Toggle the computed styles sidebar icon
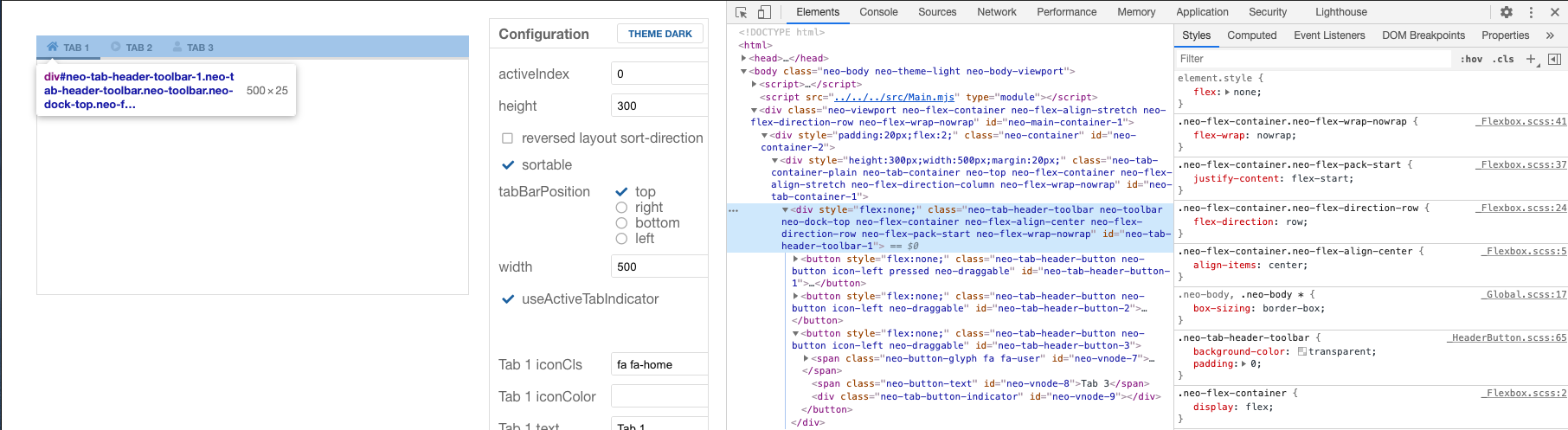 [1554, 59]
